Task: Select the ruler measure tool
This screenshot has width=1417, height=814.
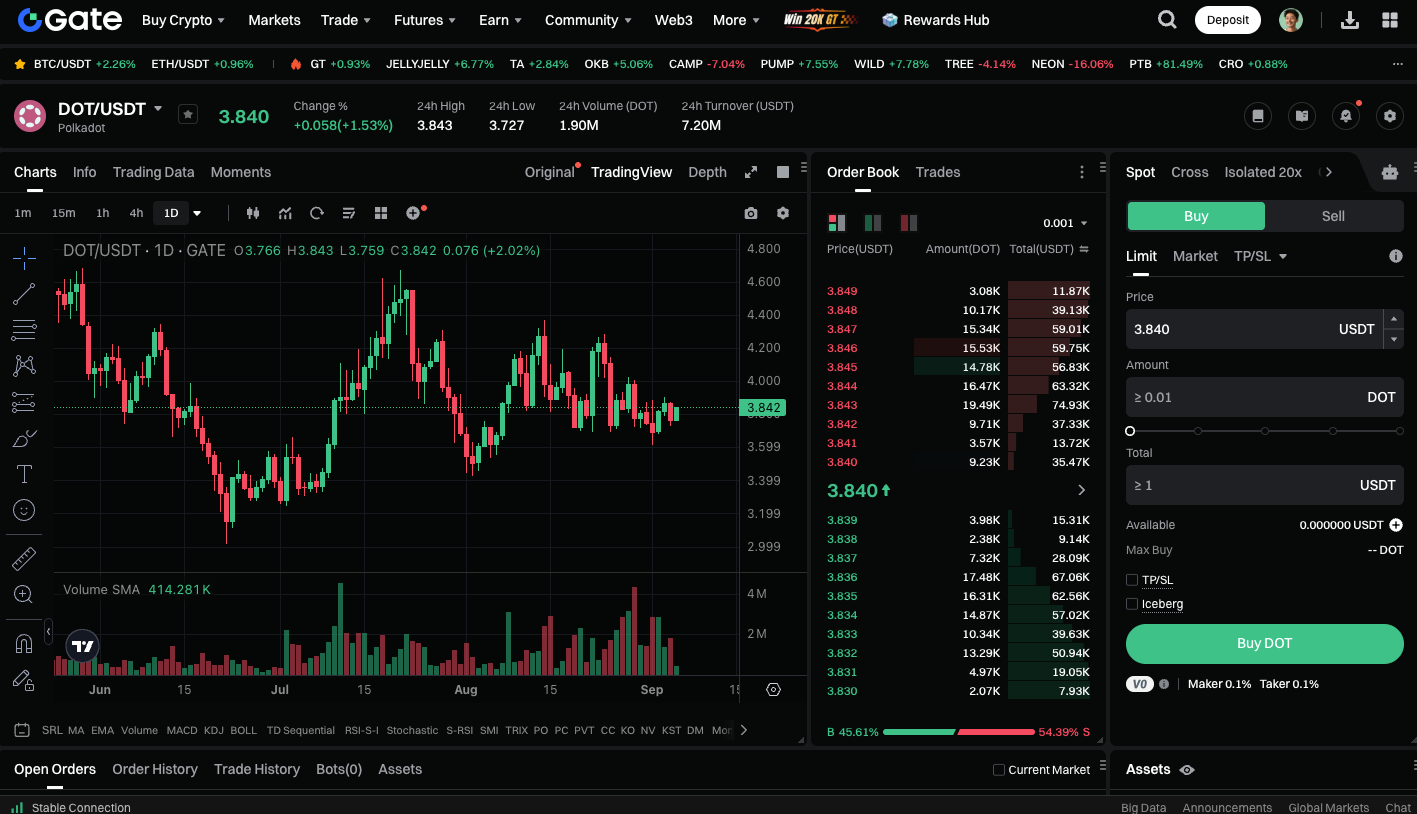Action: point(24,558)
